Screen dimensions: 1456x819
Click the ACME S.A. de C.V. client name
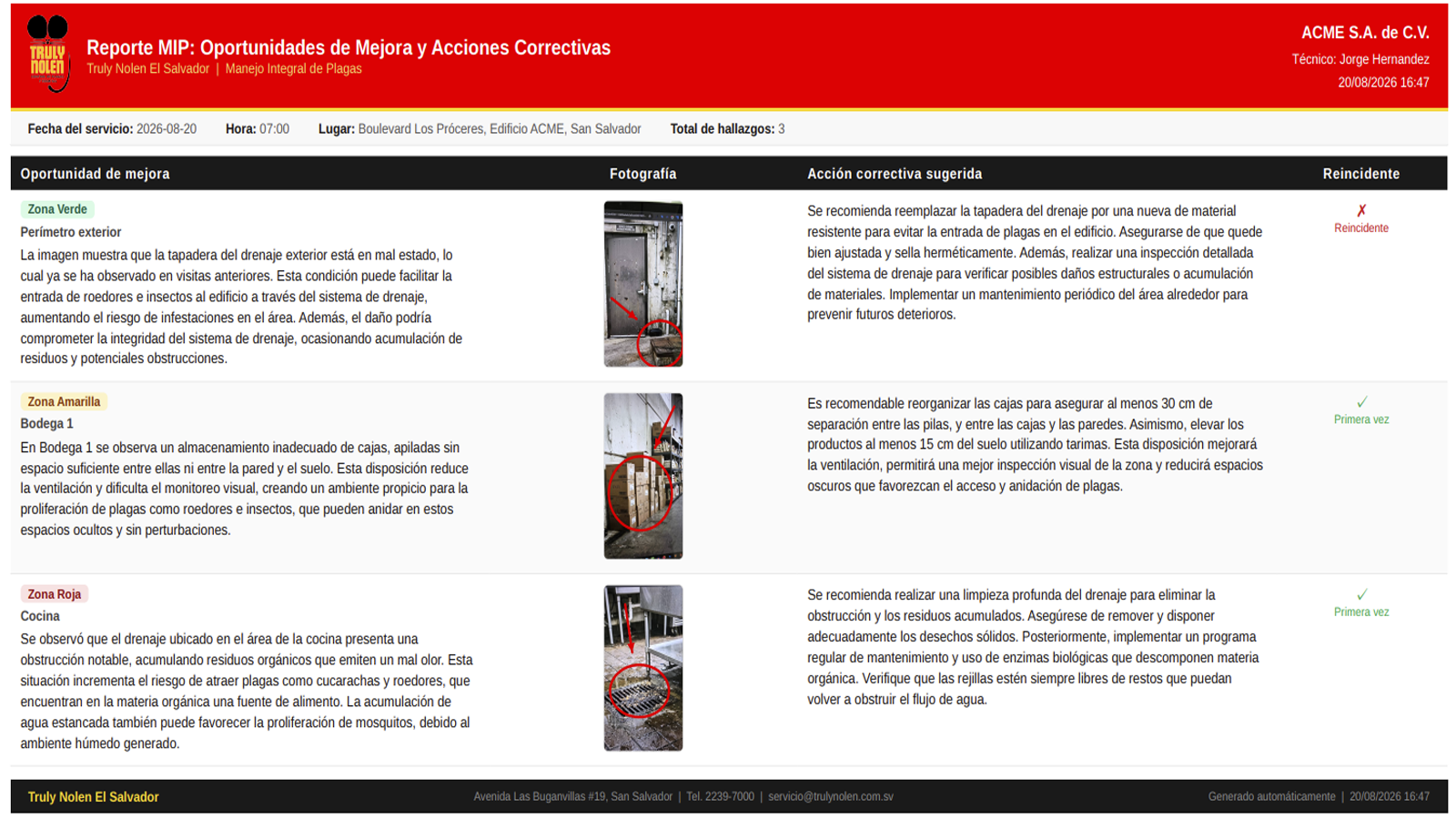point(1365,33)
